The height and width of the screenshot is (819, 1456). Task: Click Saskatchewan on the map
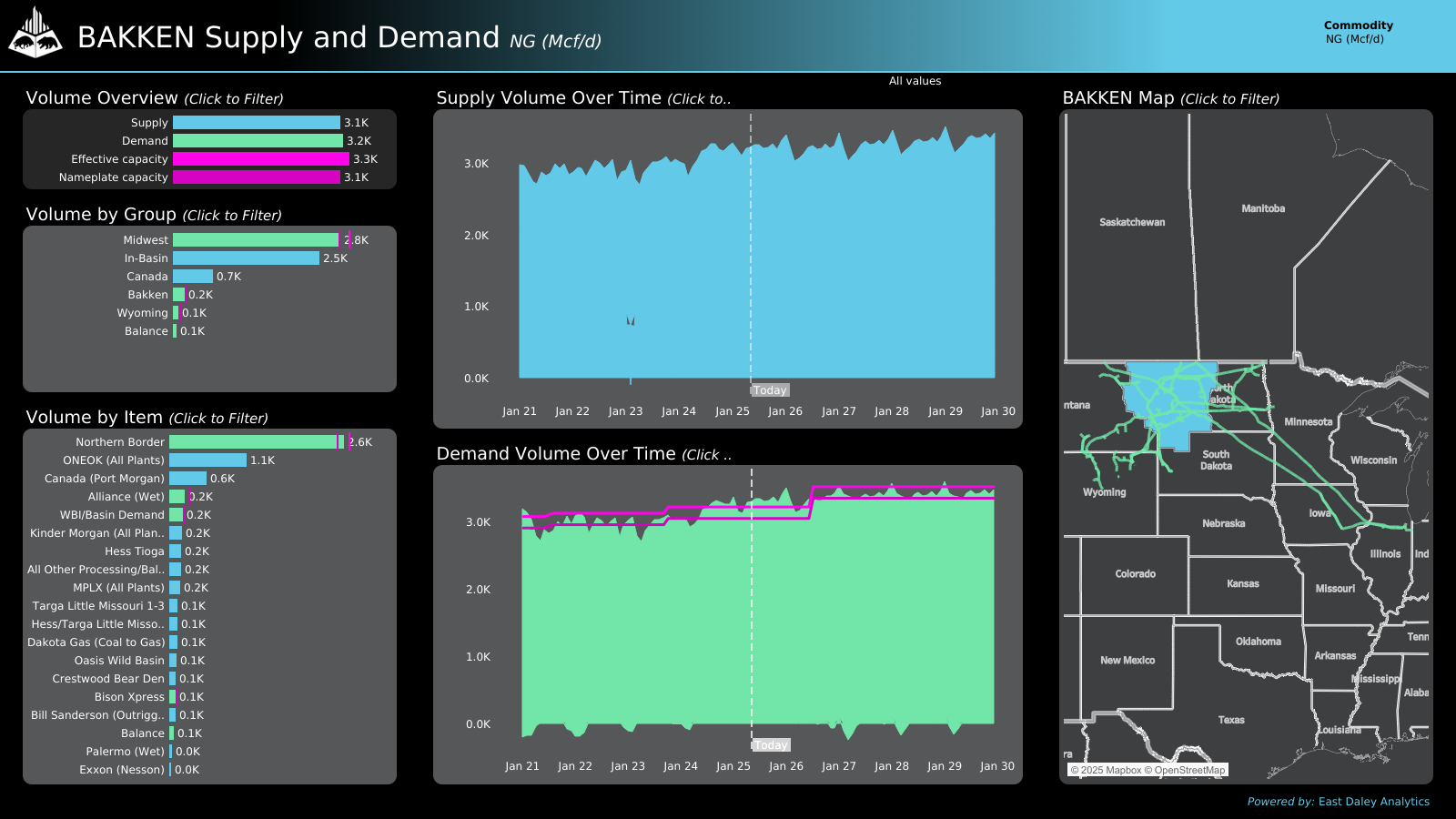click(x=1132, y=222)
